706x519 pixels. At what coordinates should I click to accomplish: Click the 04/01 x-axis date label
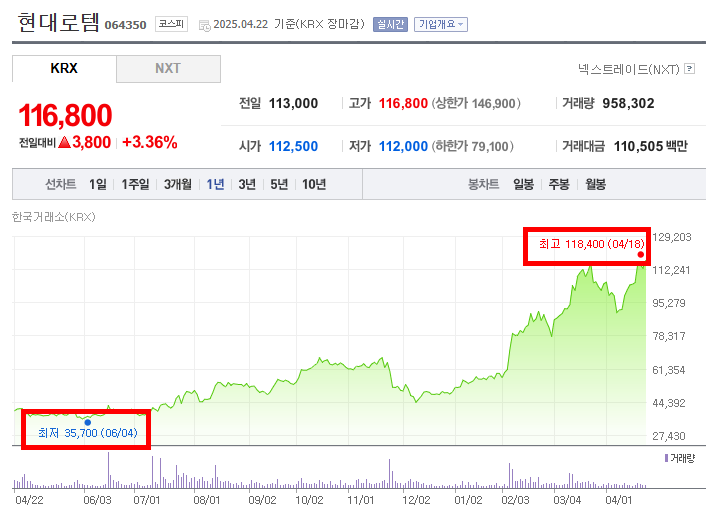click(x=619, y=500)
